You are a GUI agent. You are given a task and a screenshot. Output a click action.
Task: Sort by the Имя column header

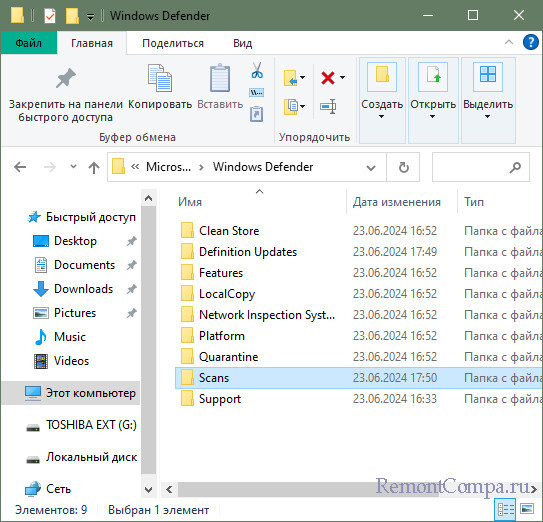pos(190,202)
